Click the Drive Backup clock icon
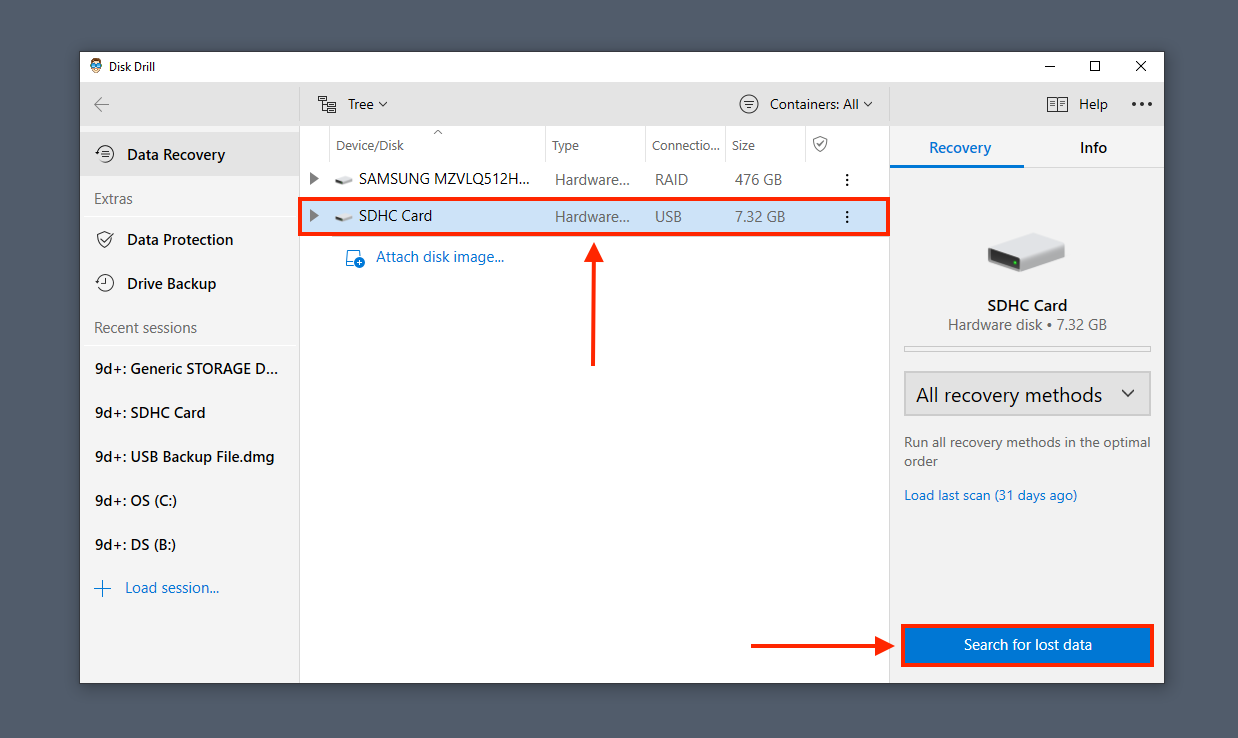Screen dimensions: 1238x738 (105, 284)
